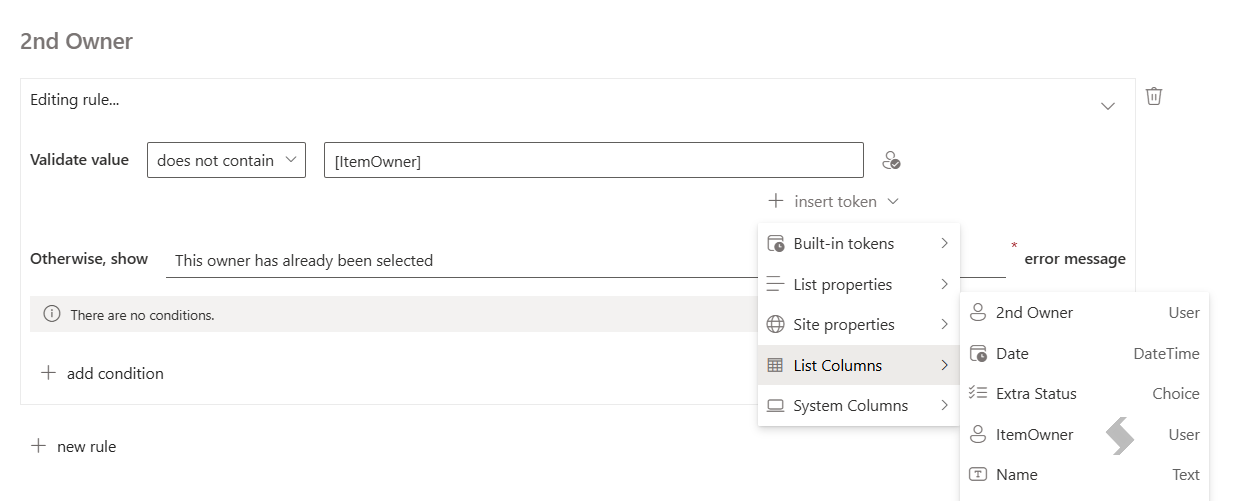
Task: Delete the rule with the trash icon
Action: pos(1154,96)
